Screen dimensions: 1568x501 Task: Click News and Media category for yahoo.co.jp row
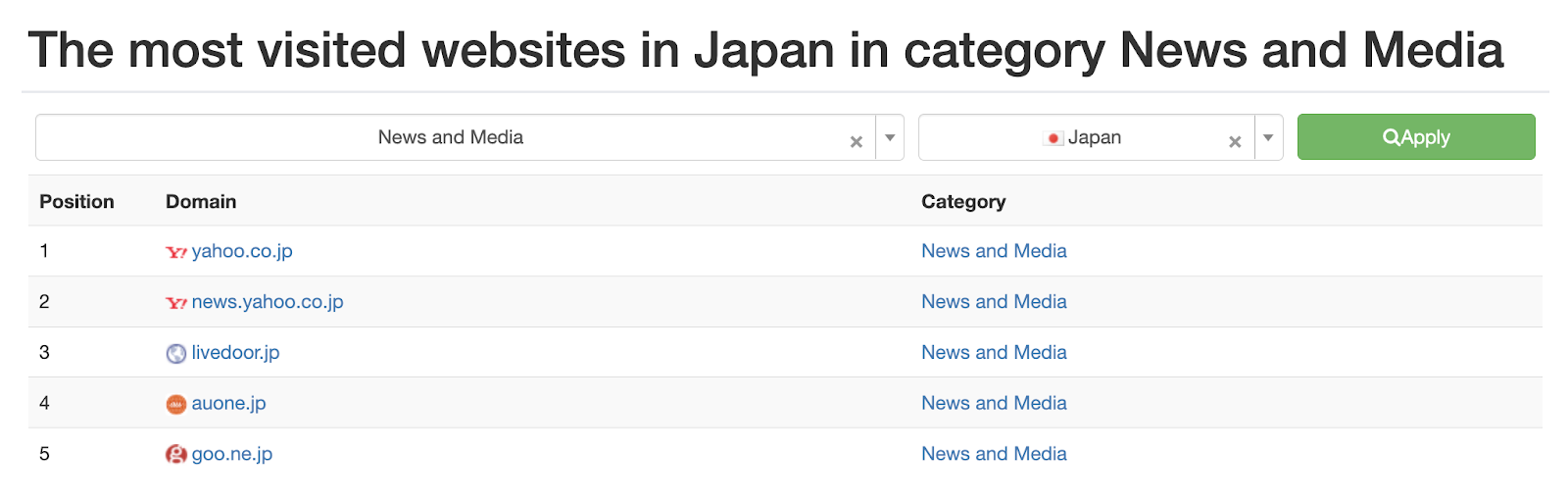click(994, 251)
